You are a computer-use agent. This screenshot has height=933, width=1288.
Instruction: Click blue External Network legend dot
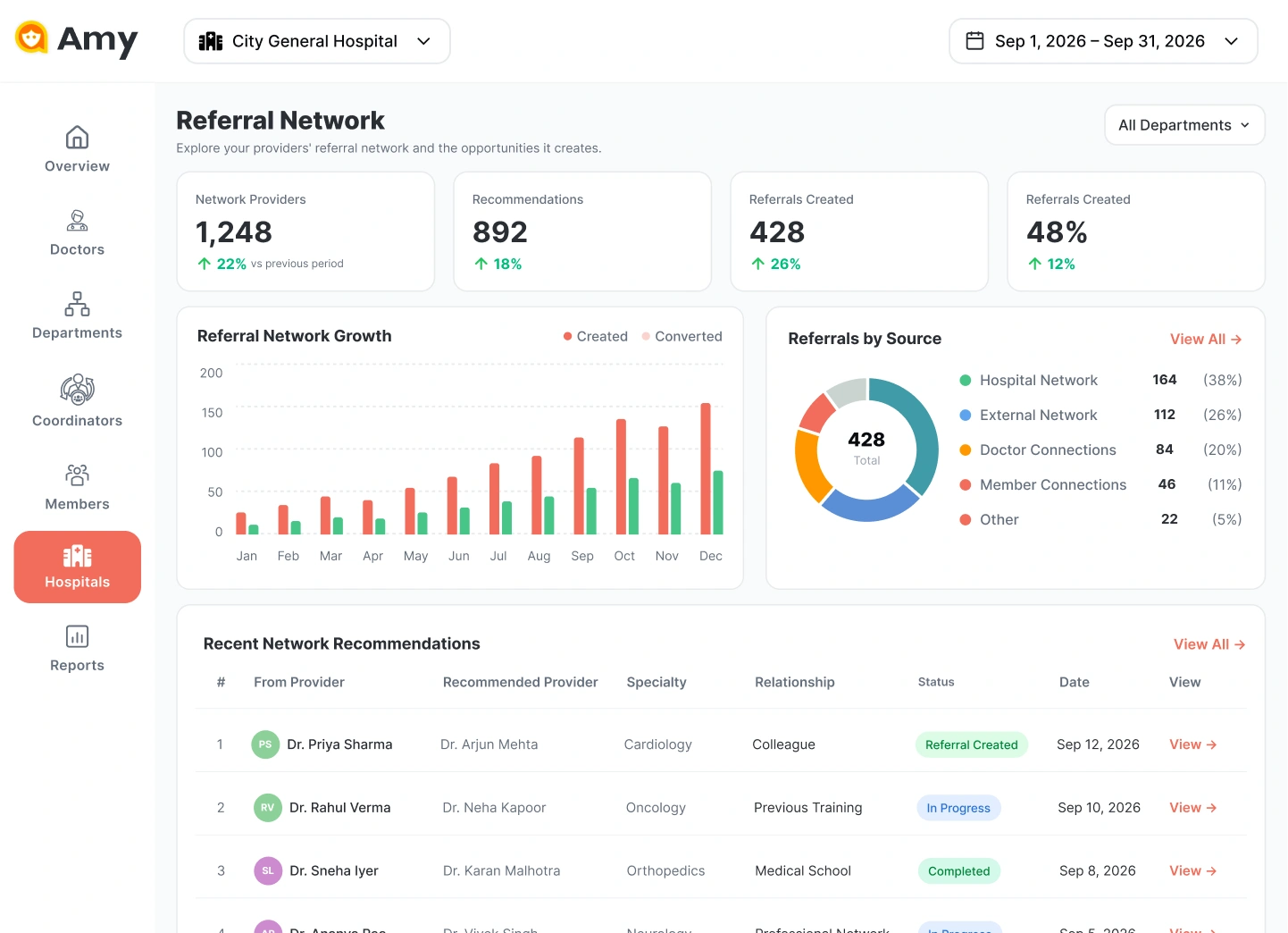click(965, 415)
